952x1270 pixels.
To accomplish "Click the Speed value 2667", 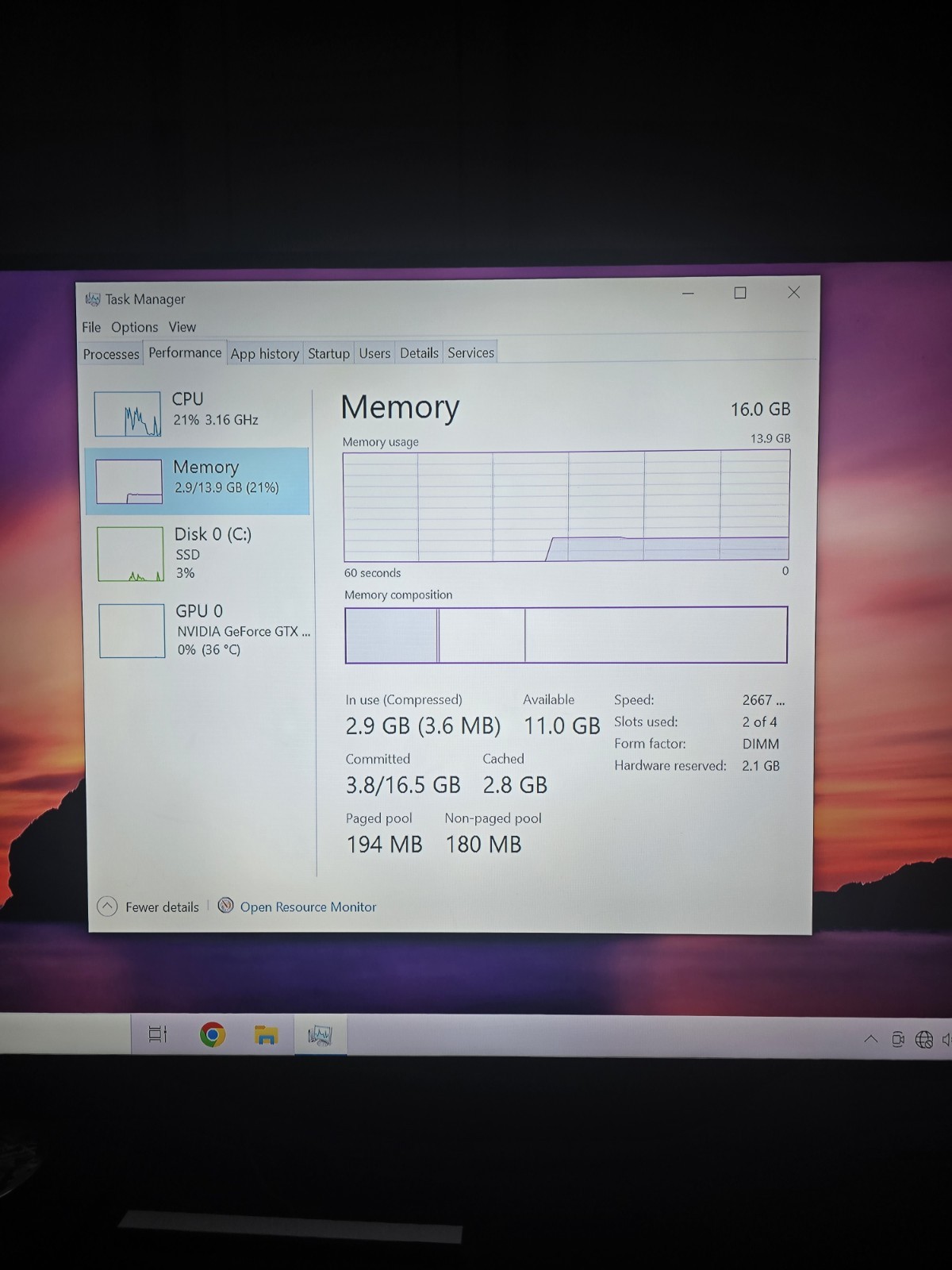I will click(x=763, y=700).
